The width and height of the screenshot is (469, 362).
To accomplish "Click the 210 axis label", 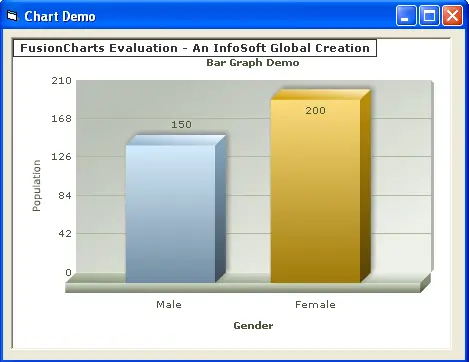I will [61, 81].
